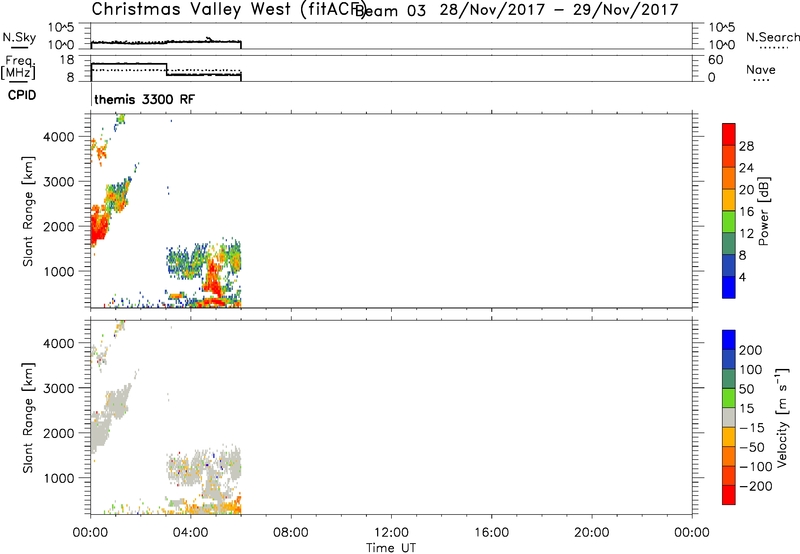800x554 pixels.
Task: Click the 'CPID' row label
Action: point(22,95)
